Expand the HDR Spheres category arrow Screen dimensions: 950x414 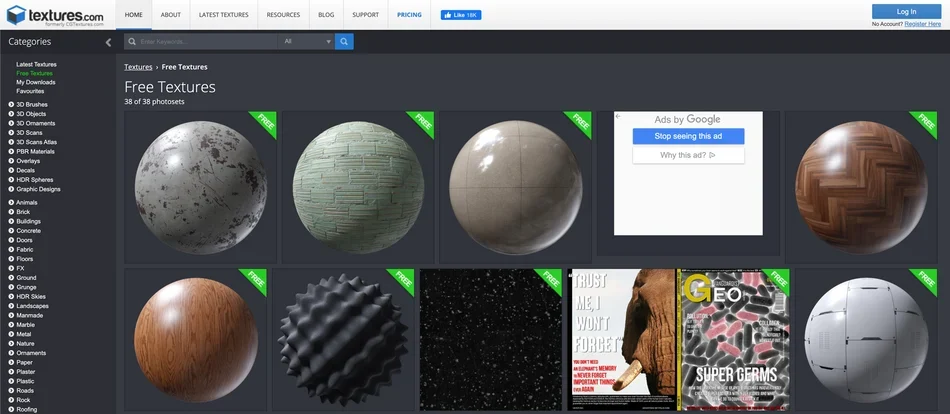point(11,179)
